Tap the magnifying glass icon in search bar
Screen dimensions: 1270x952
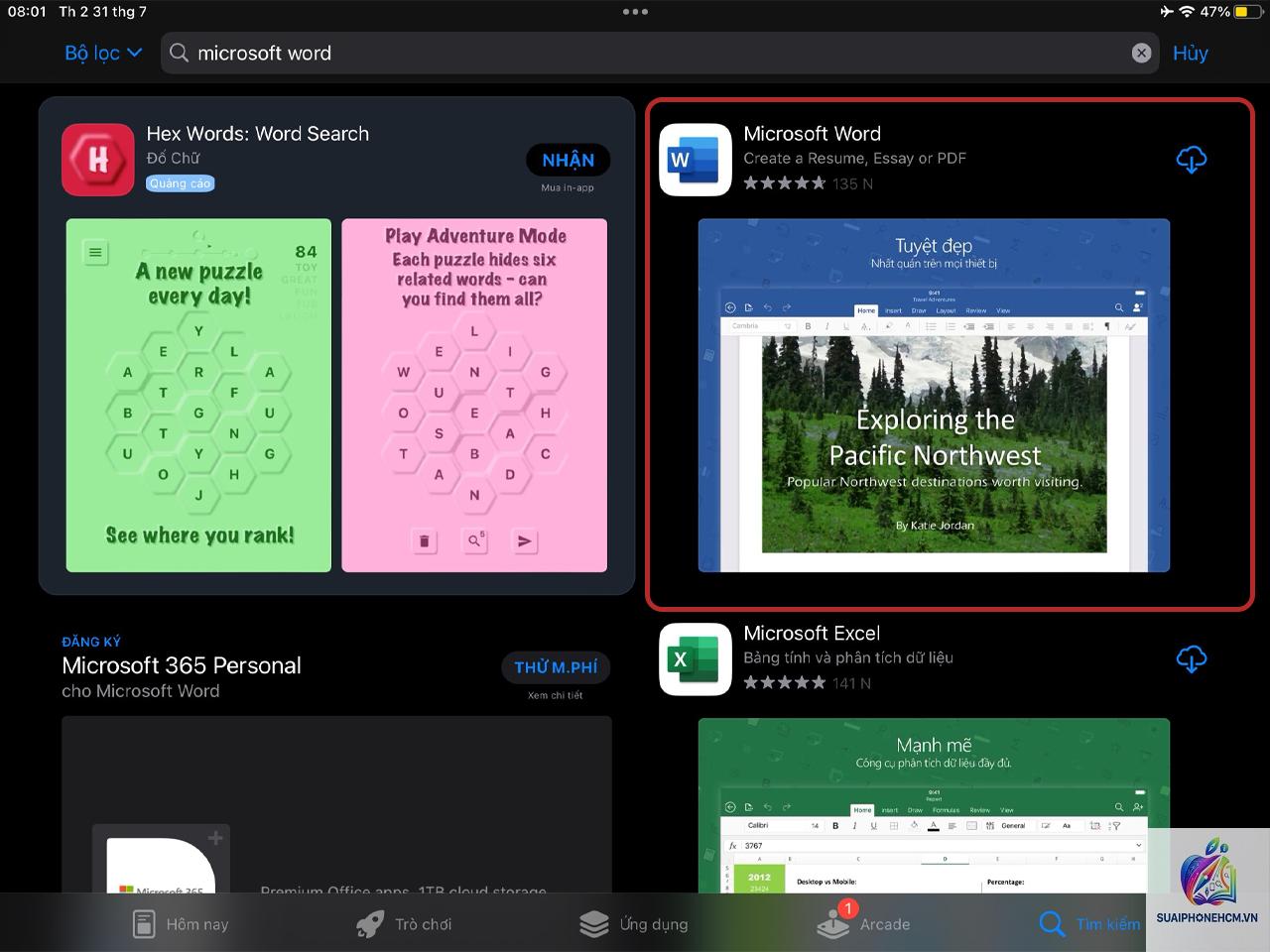pos(179,53)
